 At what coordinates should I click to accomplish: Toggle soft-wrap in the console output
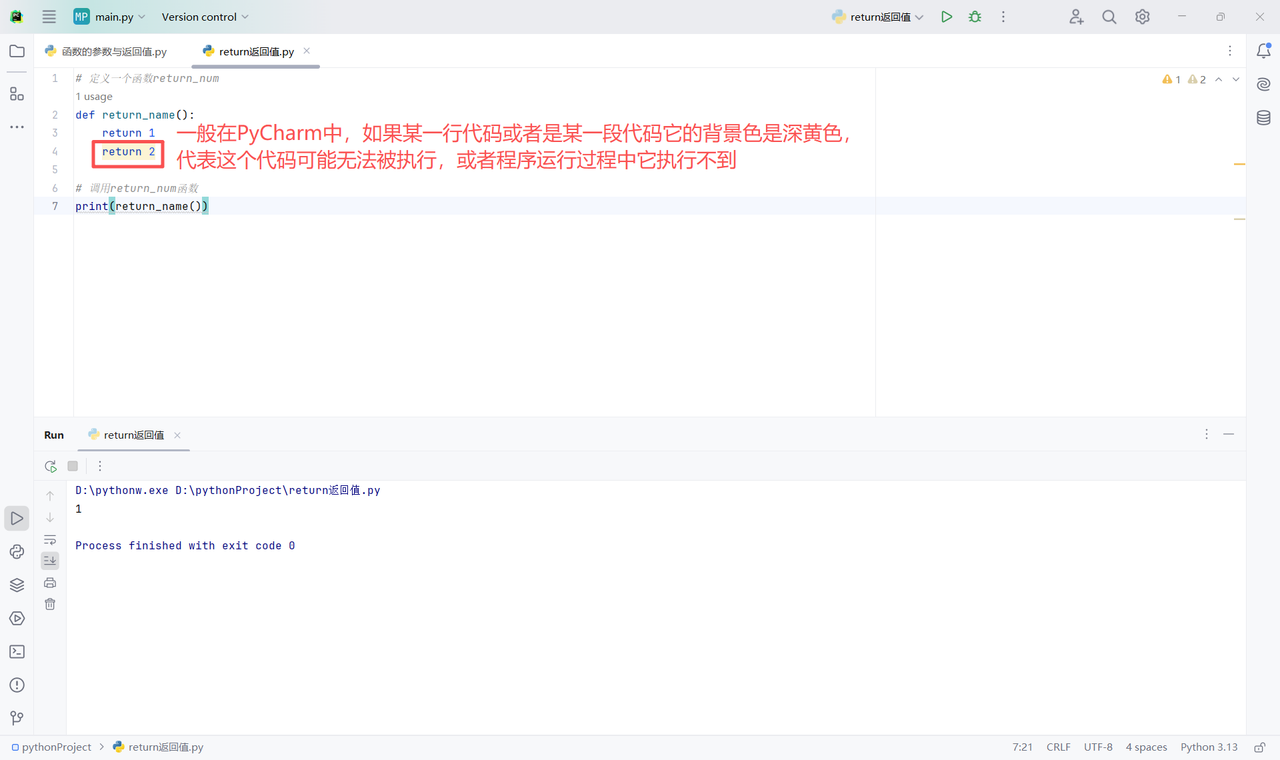(x=49, y=539)
